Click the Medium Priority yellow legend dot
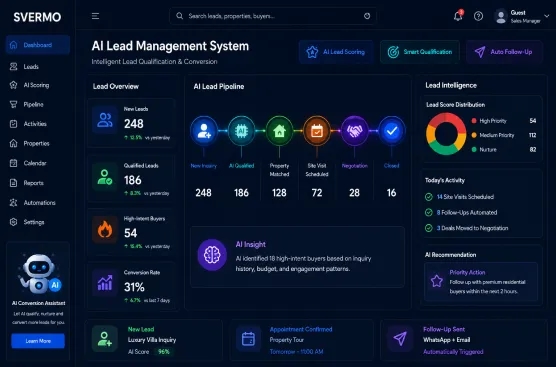 (x=474, y=135)
